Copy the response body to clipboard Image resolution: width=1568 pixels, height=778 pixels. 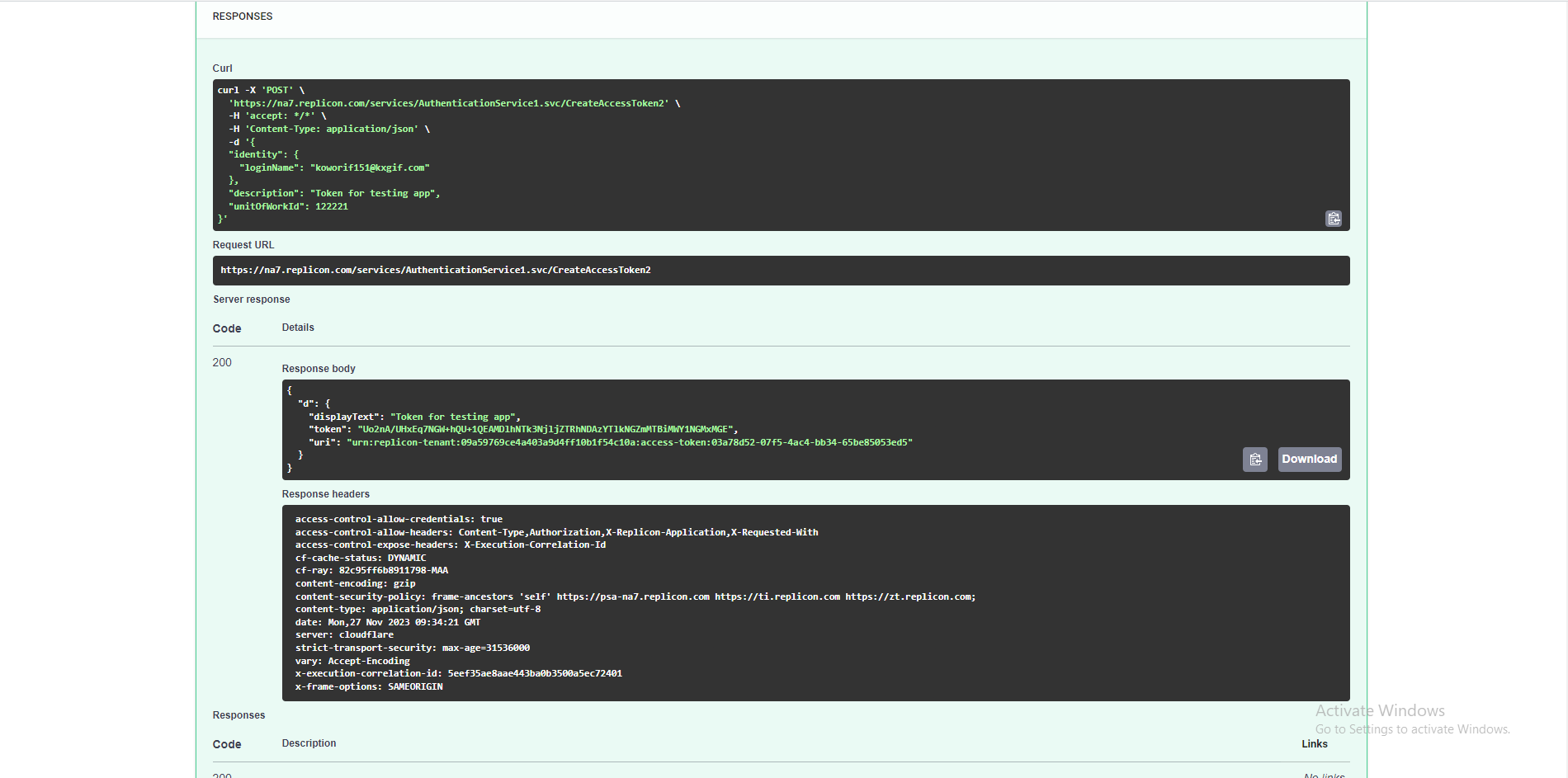1254,460
